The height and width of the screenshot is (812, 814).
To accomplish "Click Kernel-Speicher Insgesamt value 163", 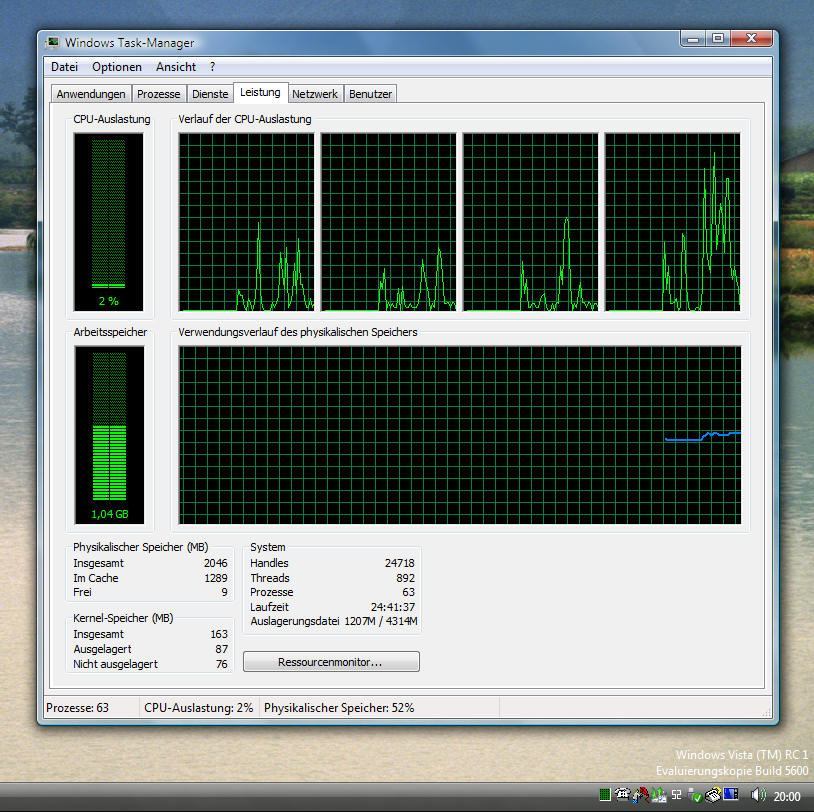I will click(219, 634).
